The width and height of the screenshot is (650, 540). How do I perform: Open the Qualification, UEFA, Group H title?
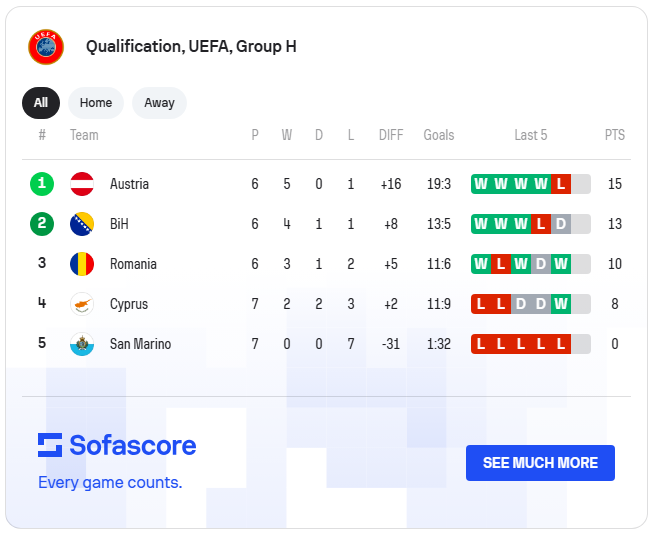point(191,46)
